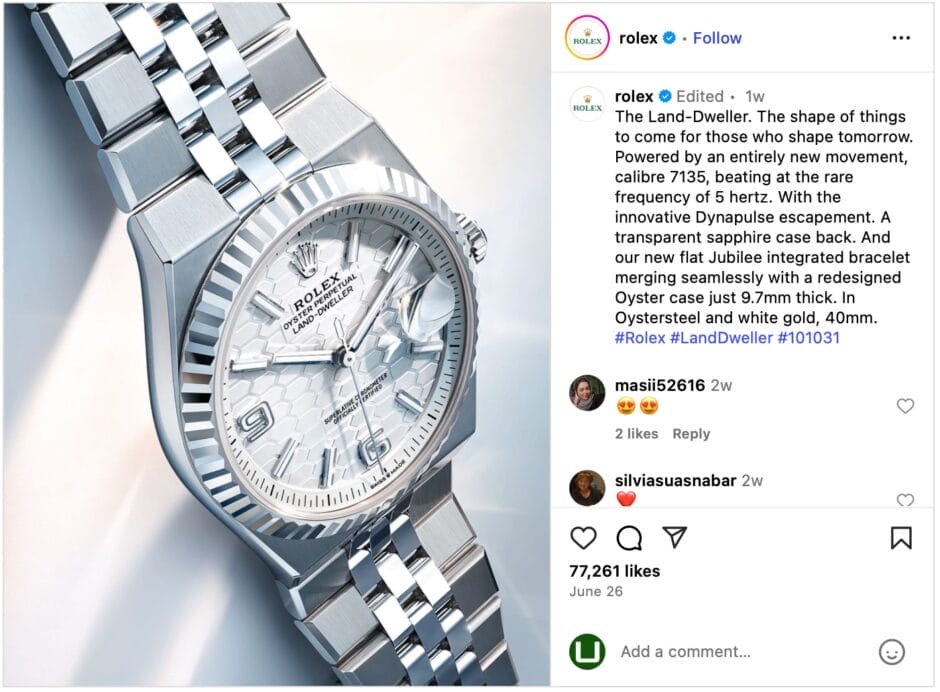Screen dimensions: 940x692
Task: Save the post with the bookmark icon
Action: pos(901,538)
